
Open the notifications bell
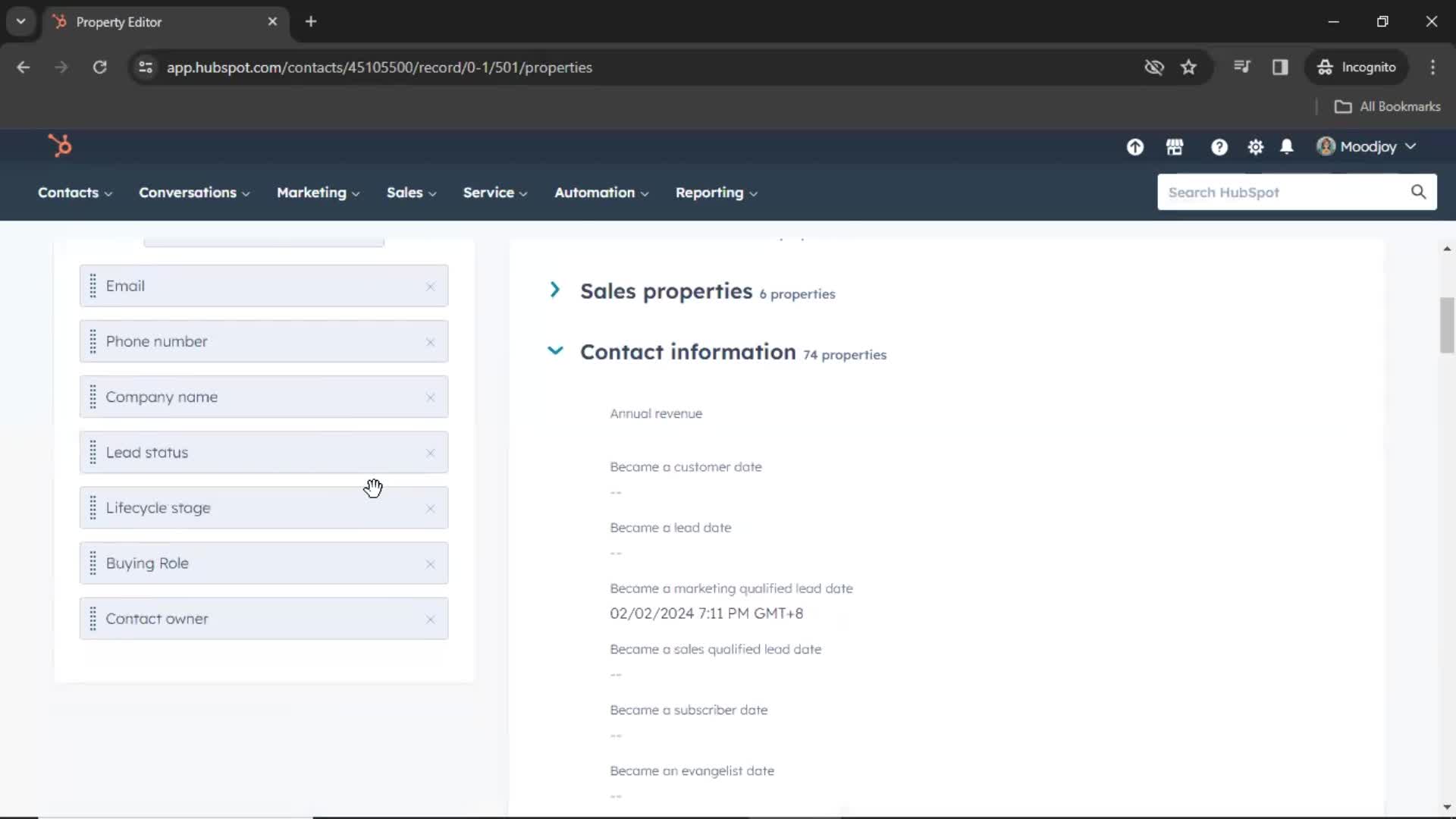pos(1287,147)
